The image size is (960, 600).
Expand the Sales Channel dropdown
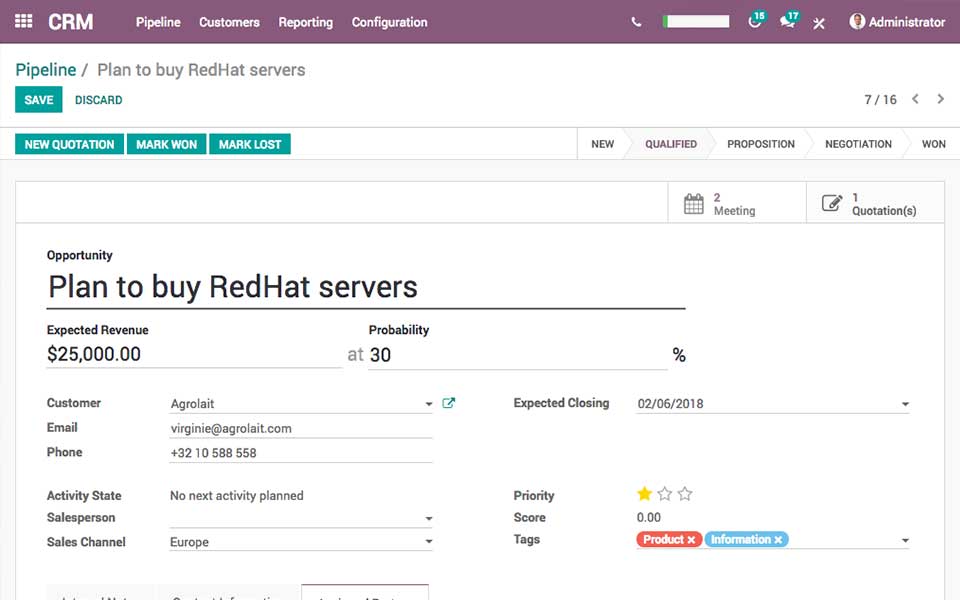click(x=429, y=541)
